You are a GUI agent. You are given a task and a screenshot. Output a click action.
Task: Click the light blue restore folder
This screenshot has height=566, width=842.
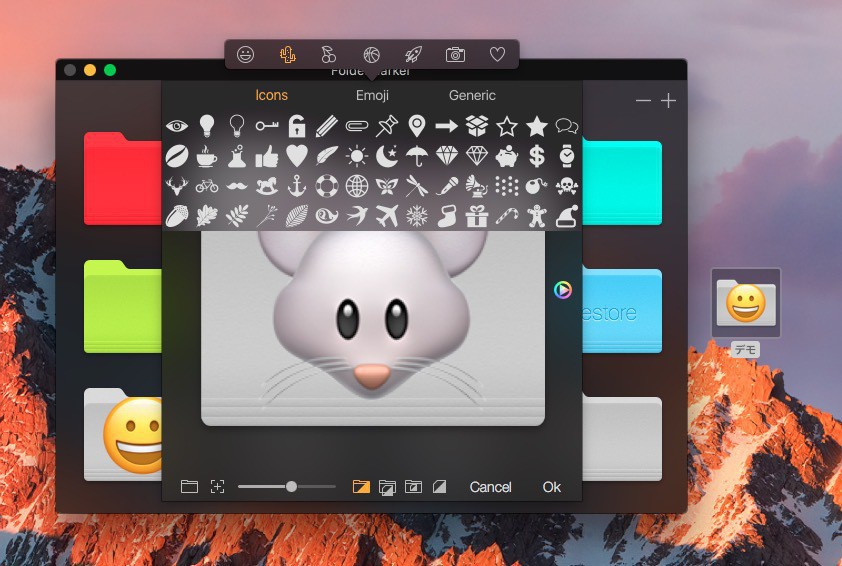(622, 311)
